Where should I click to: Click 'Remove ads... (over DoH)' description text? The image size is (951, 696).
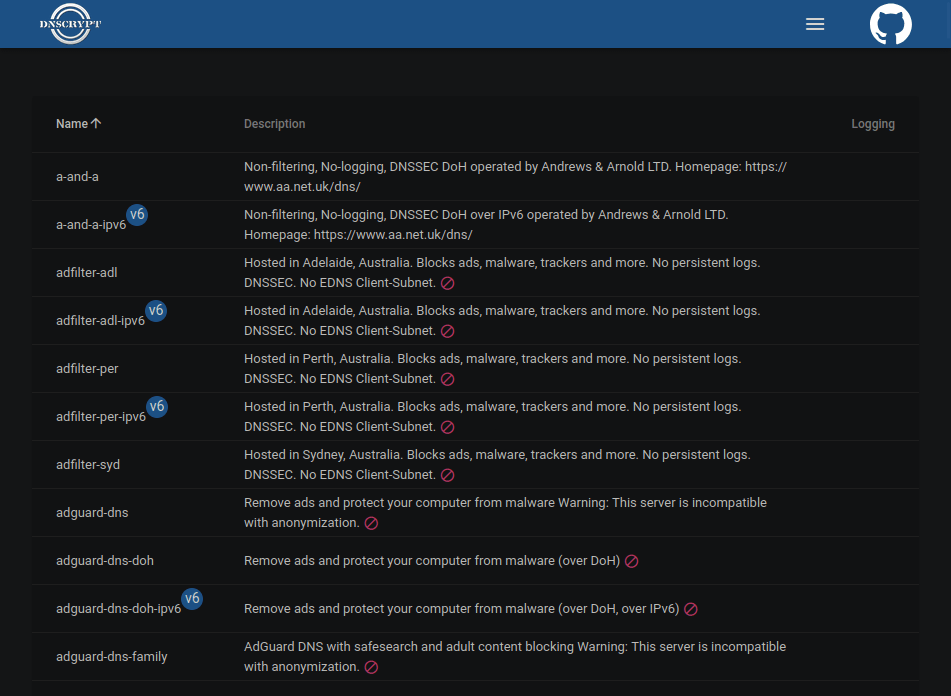point(432,561)
